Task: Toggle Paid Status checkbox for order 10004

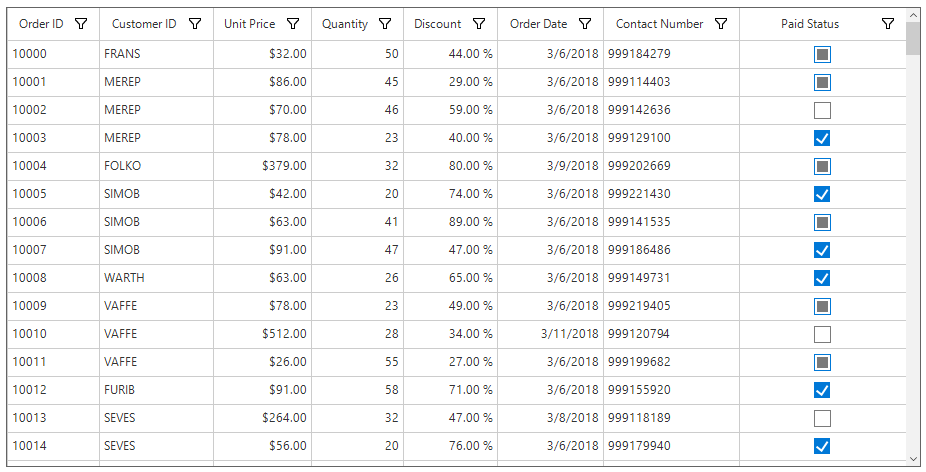Action: point(822,167)
